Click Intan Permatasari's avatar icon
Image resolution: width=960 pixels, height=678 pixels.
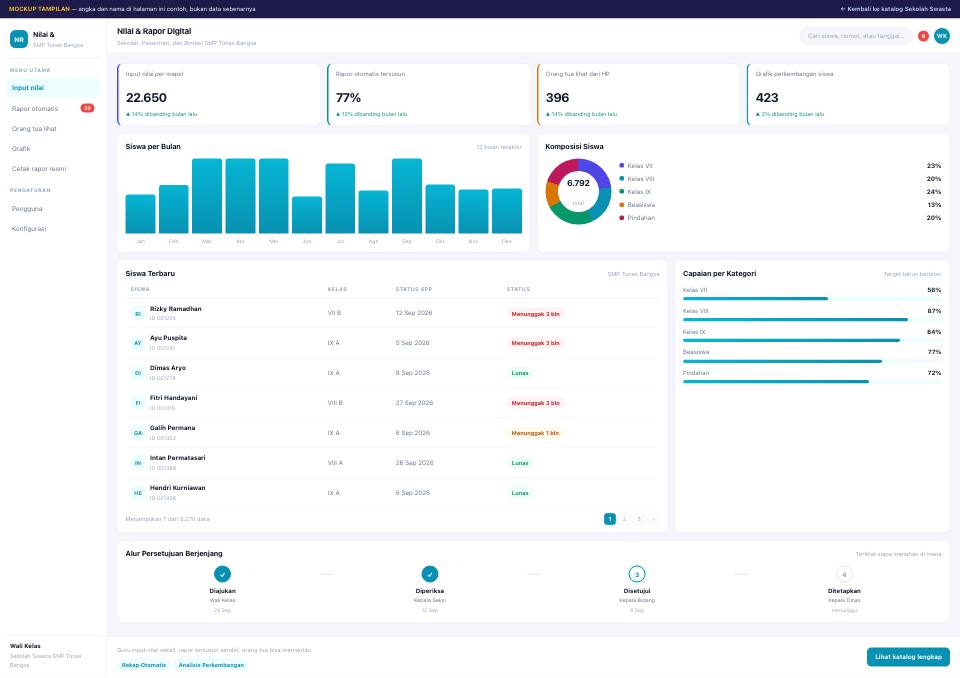138,463
